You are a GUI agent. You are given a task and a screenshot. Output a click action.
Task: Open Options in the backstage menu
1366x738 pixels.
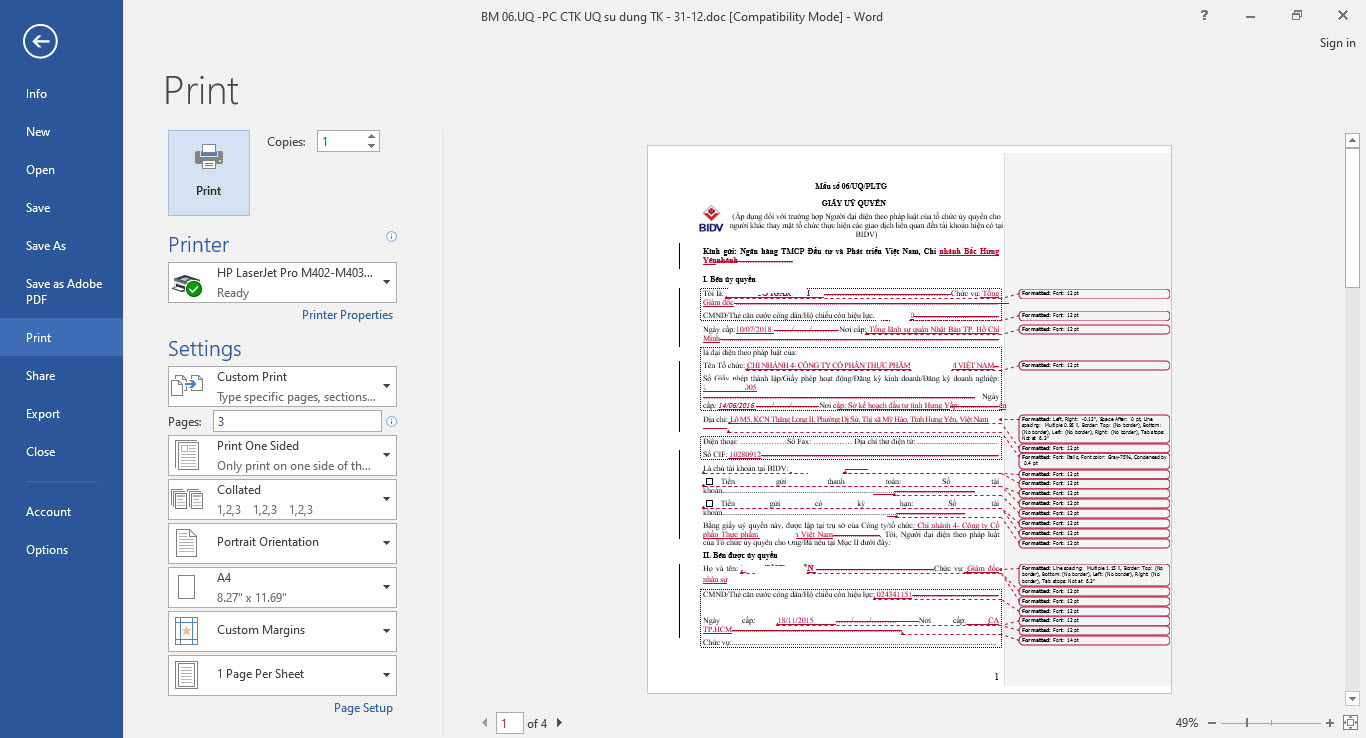pyautogui.click(x=61, y=550)
